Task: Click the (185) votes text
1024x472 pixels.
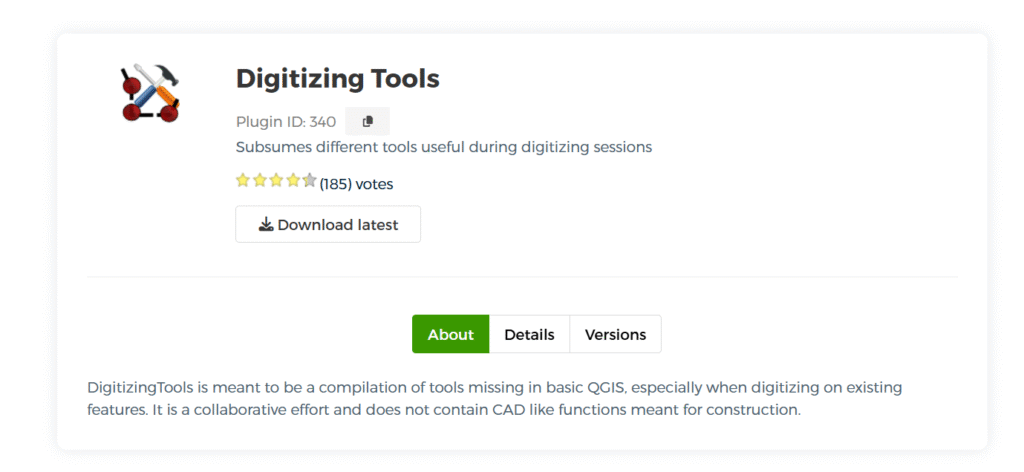Action: 357,184
